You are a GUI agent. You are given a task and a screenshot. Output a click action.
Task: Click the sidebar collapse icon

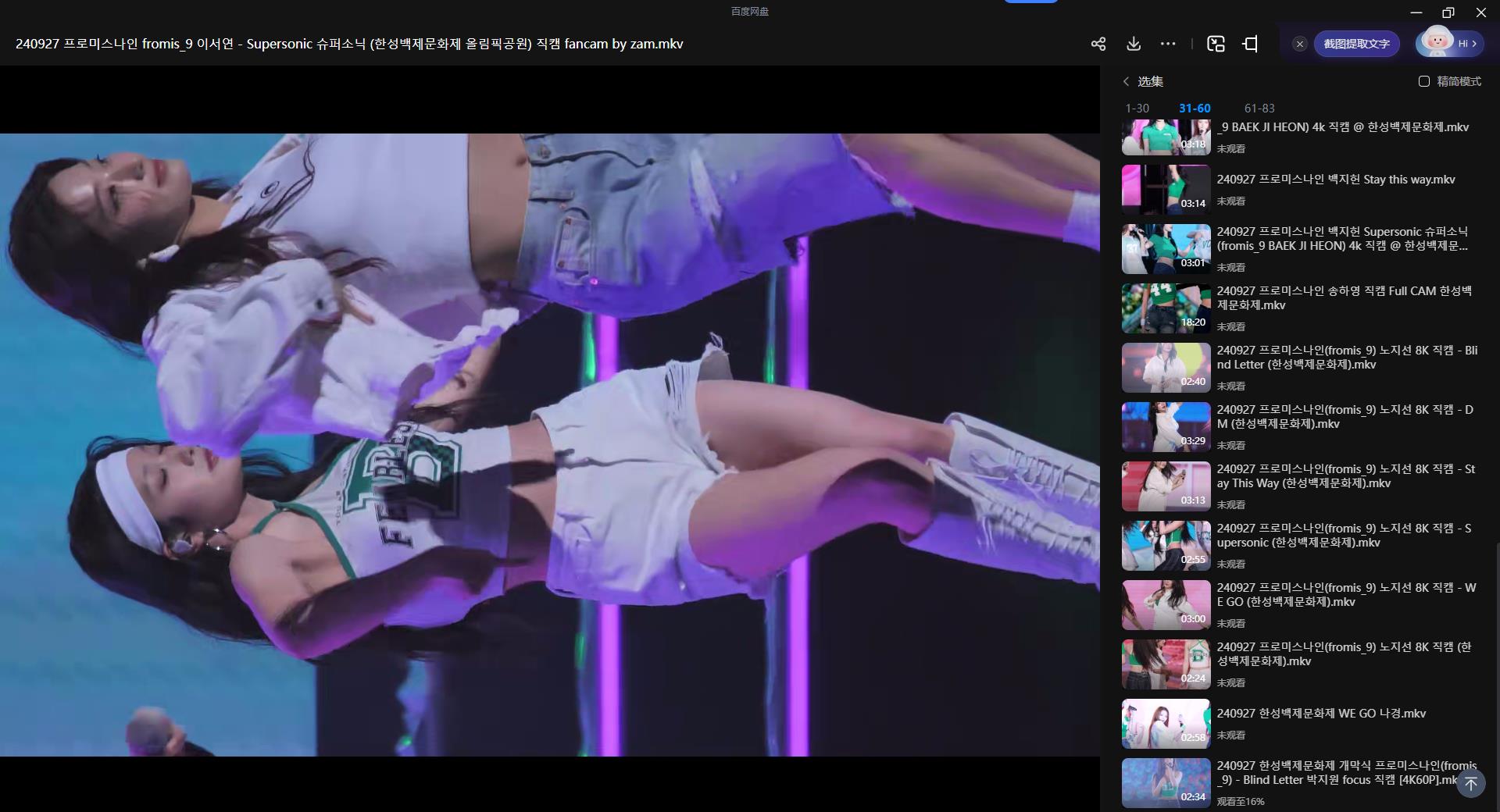(x=1251, y=44)
